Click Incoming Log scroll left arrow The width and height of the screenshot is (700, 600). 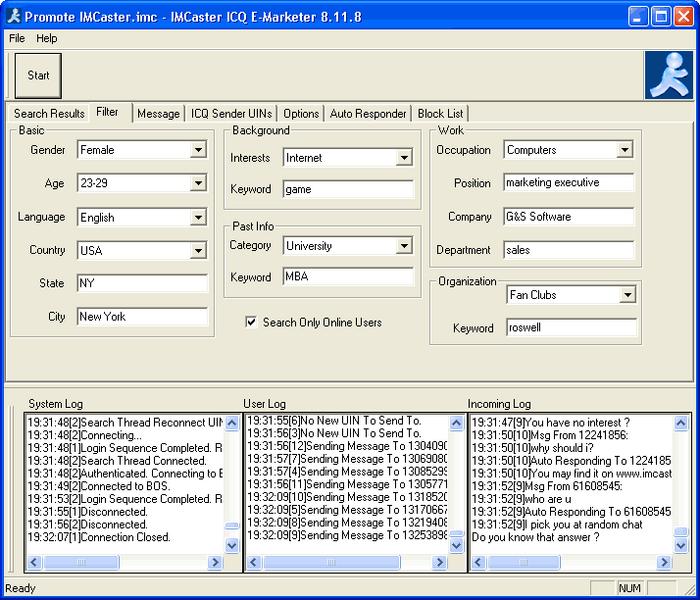479,562
